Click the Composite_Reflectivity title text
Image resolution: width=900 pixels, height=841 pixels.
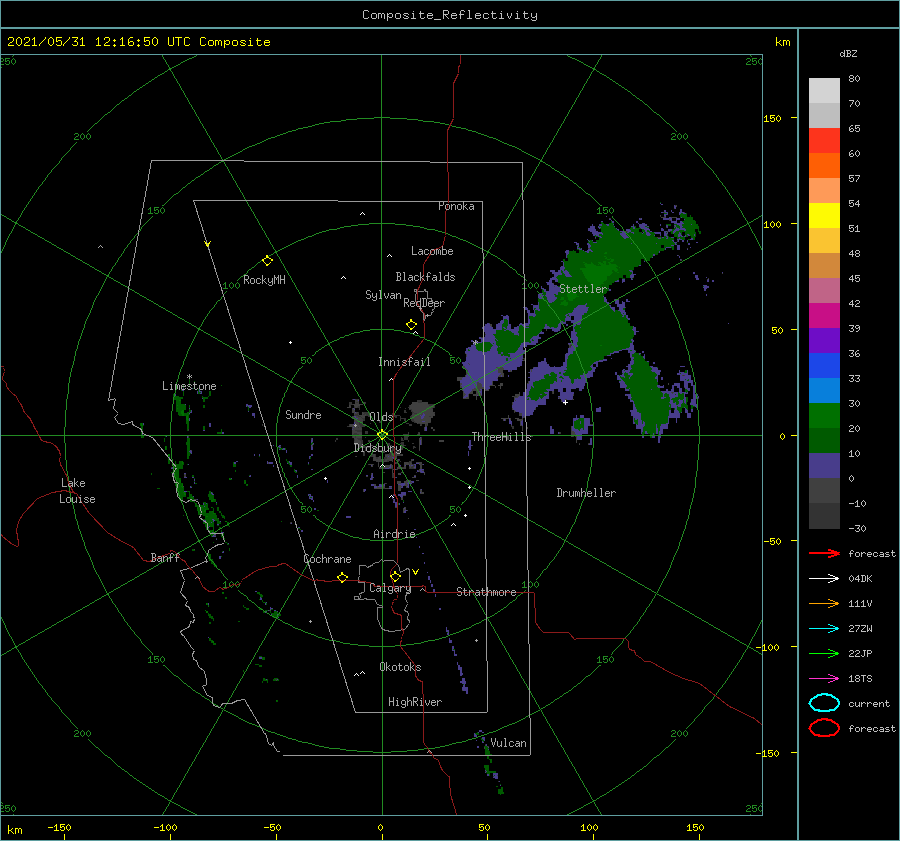450,15
